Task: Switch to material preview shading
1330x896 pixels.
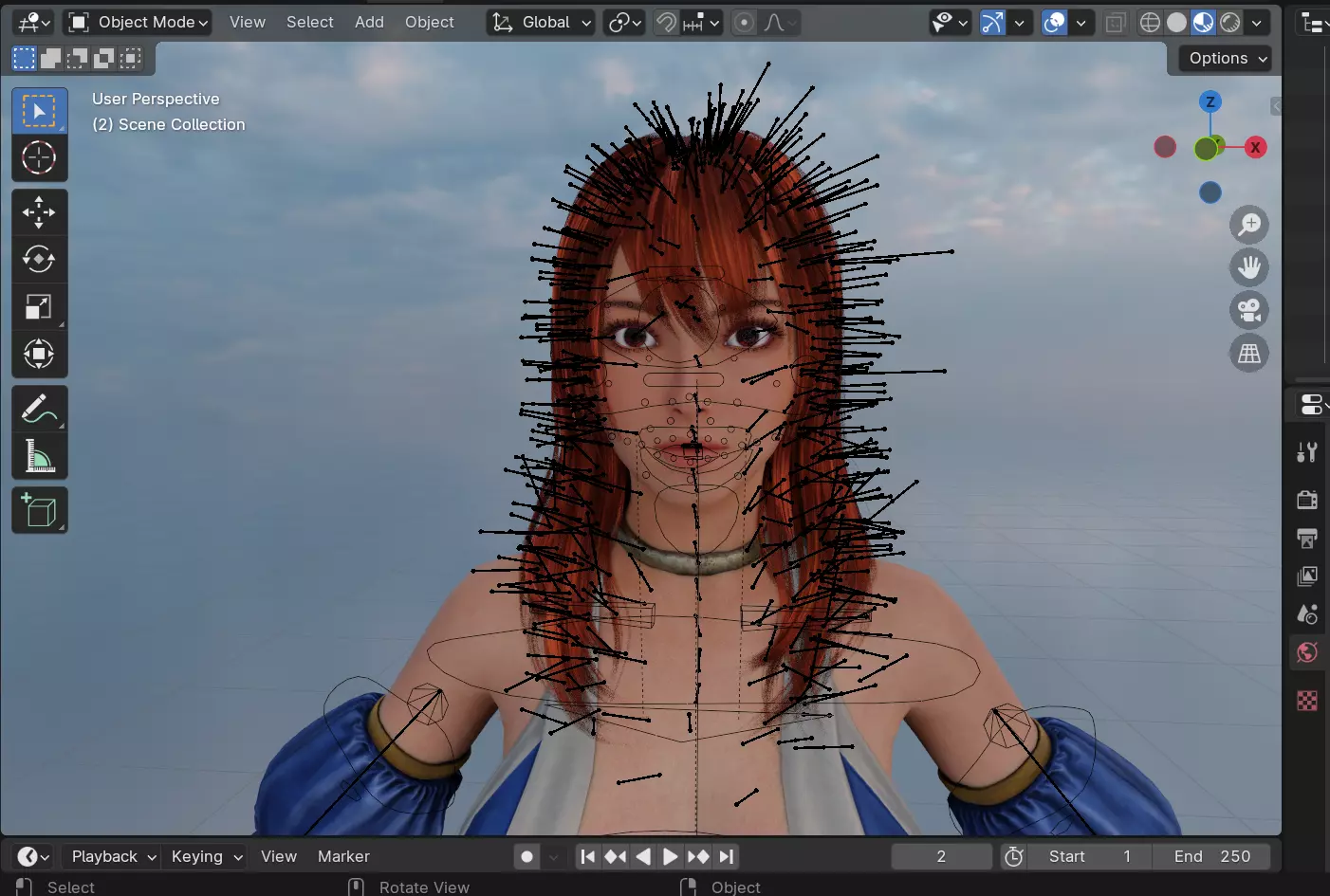Action: (x=1203, y=22)
